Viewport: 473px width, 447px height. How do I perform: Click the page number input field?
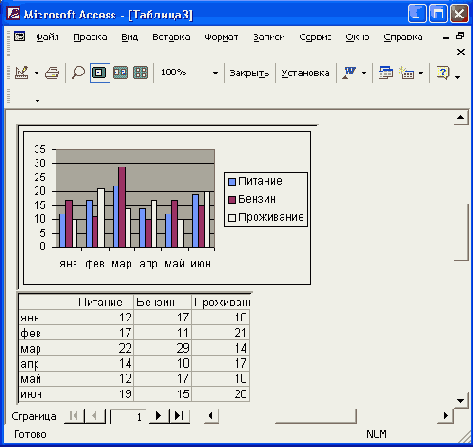128,416
